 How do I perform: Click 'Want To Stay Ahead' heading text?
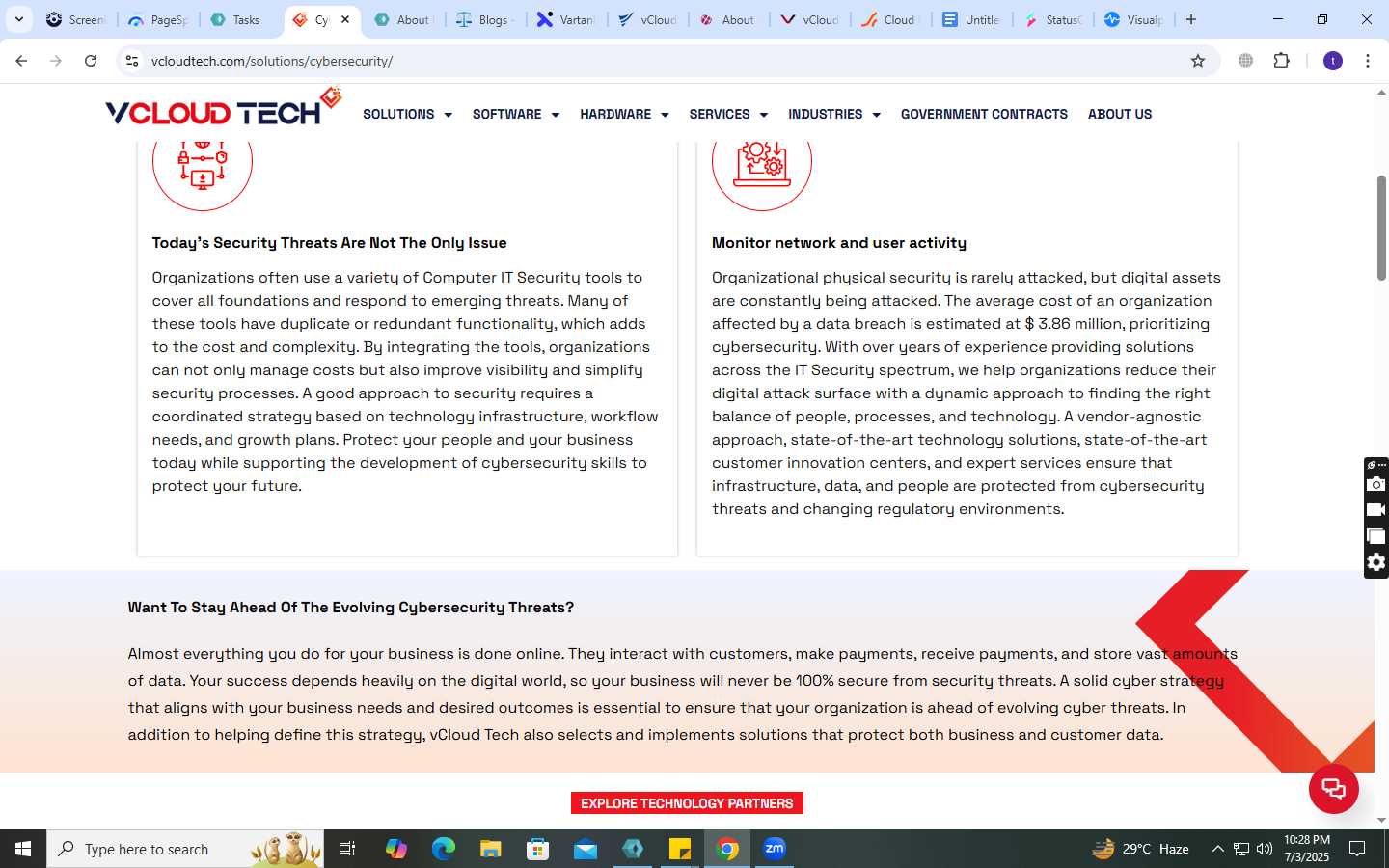point(351,608)
